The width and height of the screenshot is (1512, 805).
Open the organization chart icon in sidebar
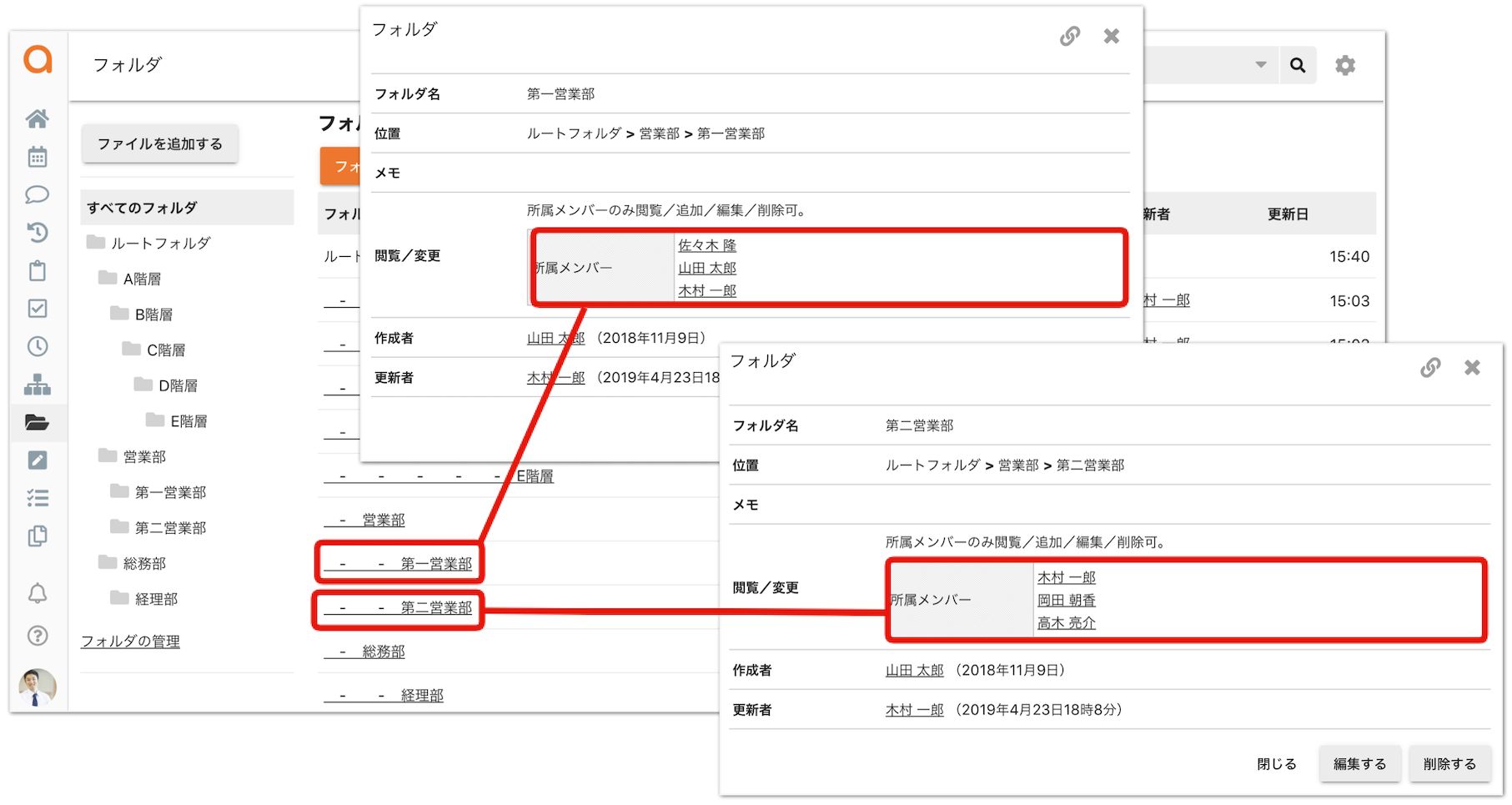pyautogui.click(x=38, y=385)
